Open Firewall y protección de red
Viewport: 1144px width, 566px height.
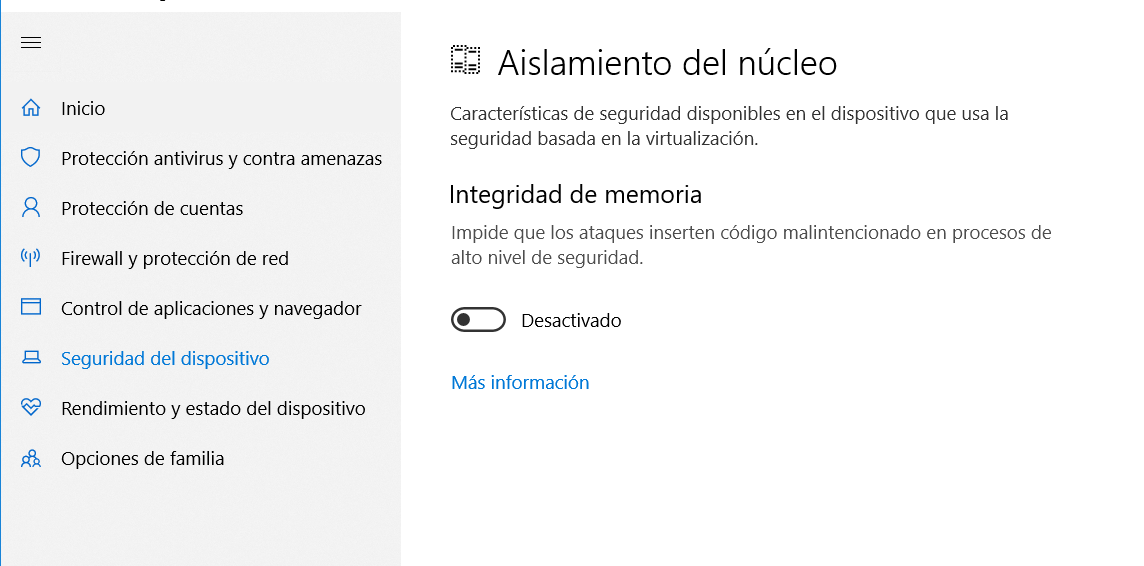175,258
